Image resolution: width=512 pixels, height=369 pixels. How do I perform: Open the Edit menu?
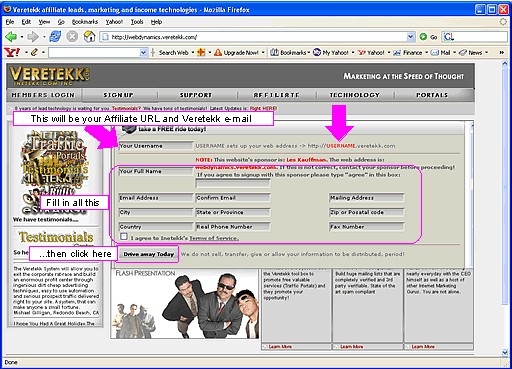(x=26, y=22)
